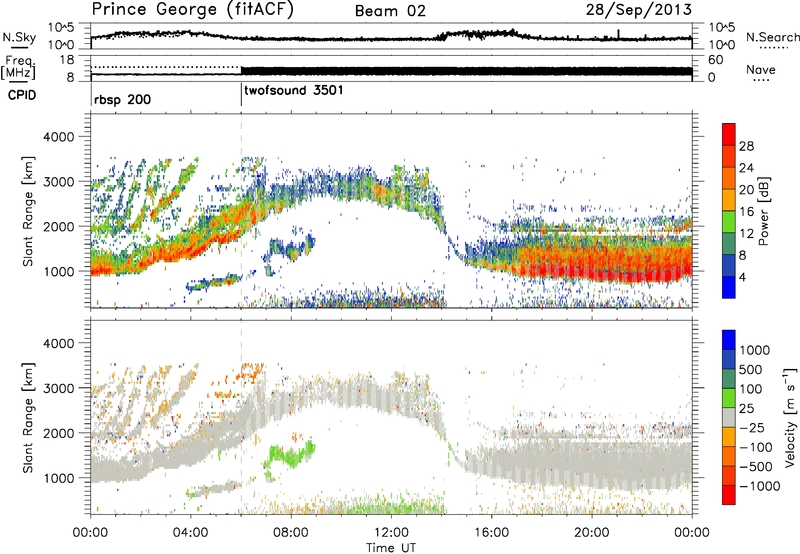Click the CPID change marker line before twofsound

[x=241, y=95]
